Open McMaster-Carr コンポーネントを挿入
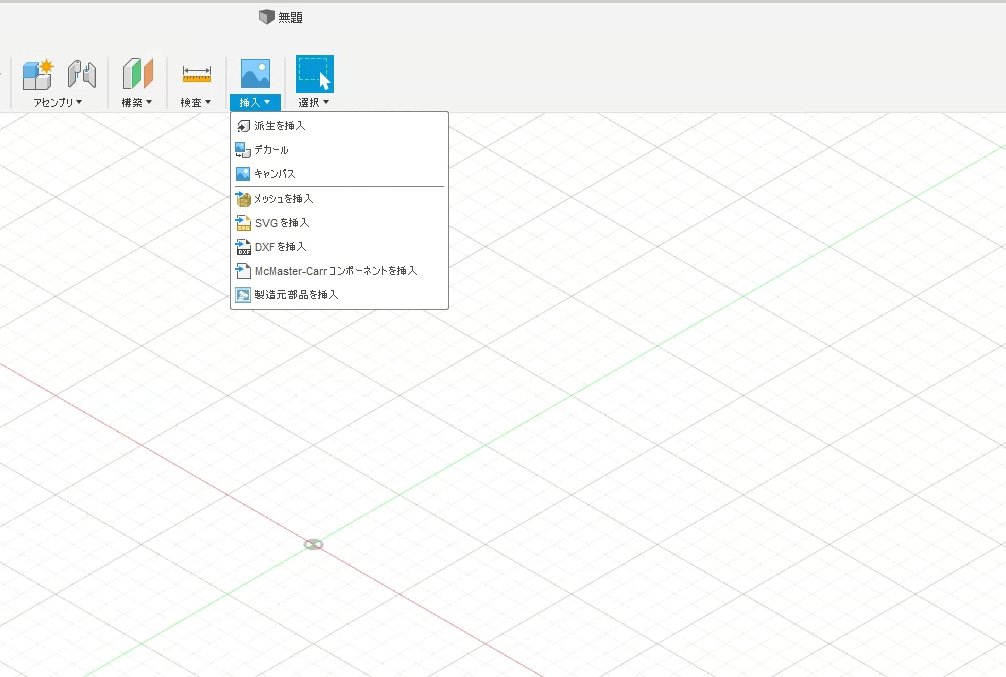The image size is (1006, 677). coord(339,271)
